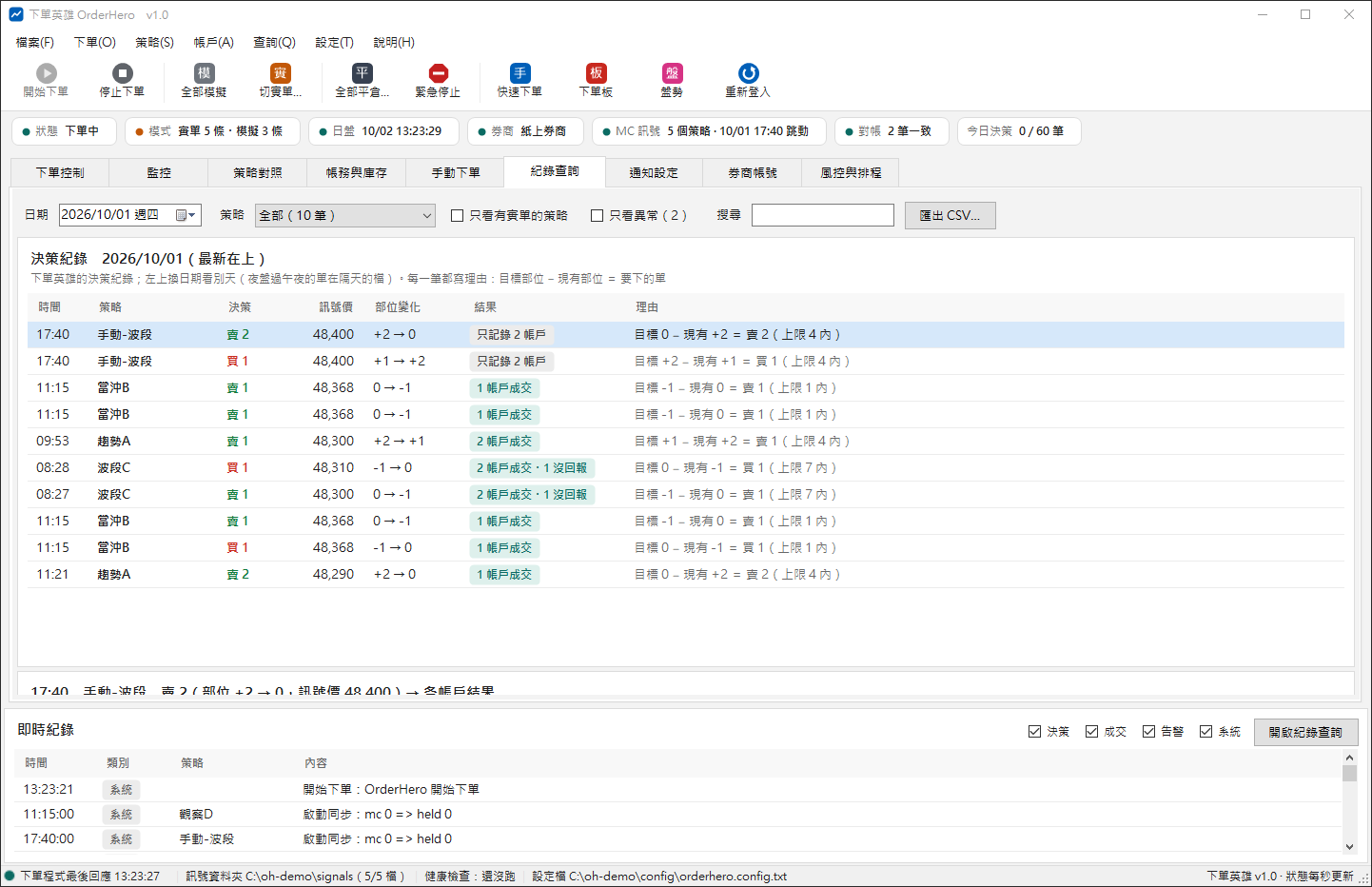Click the OrderHero app icon in title bar
The width and height of the screenshot is (1372, 887).
15,14
